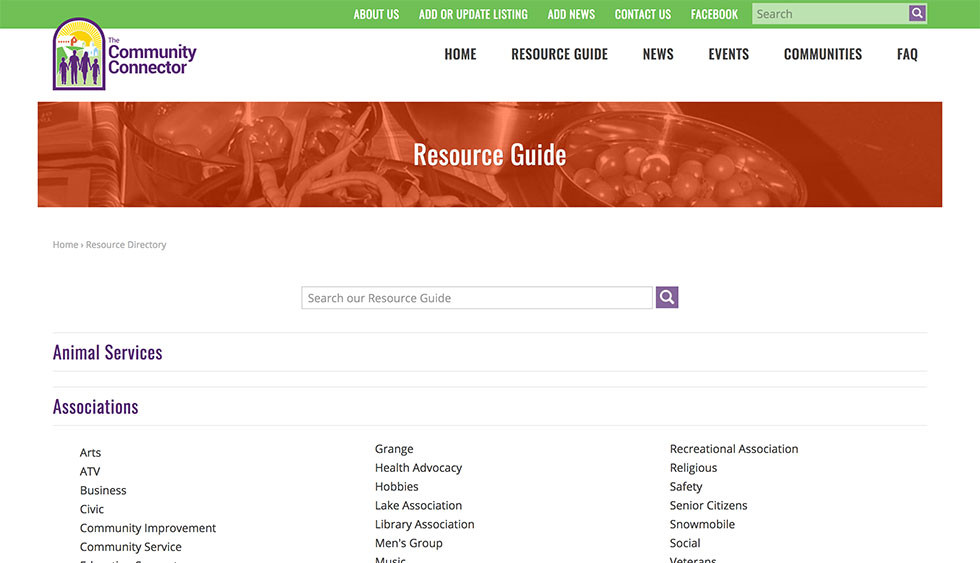Click Home breadcrumb link
The image size is (980, 563).
coord(65,245)
